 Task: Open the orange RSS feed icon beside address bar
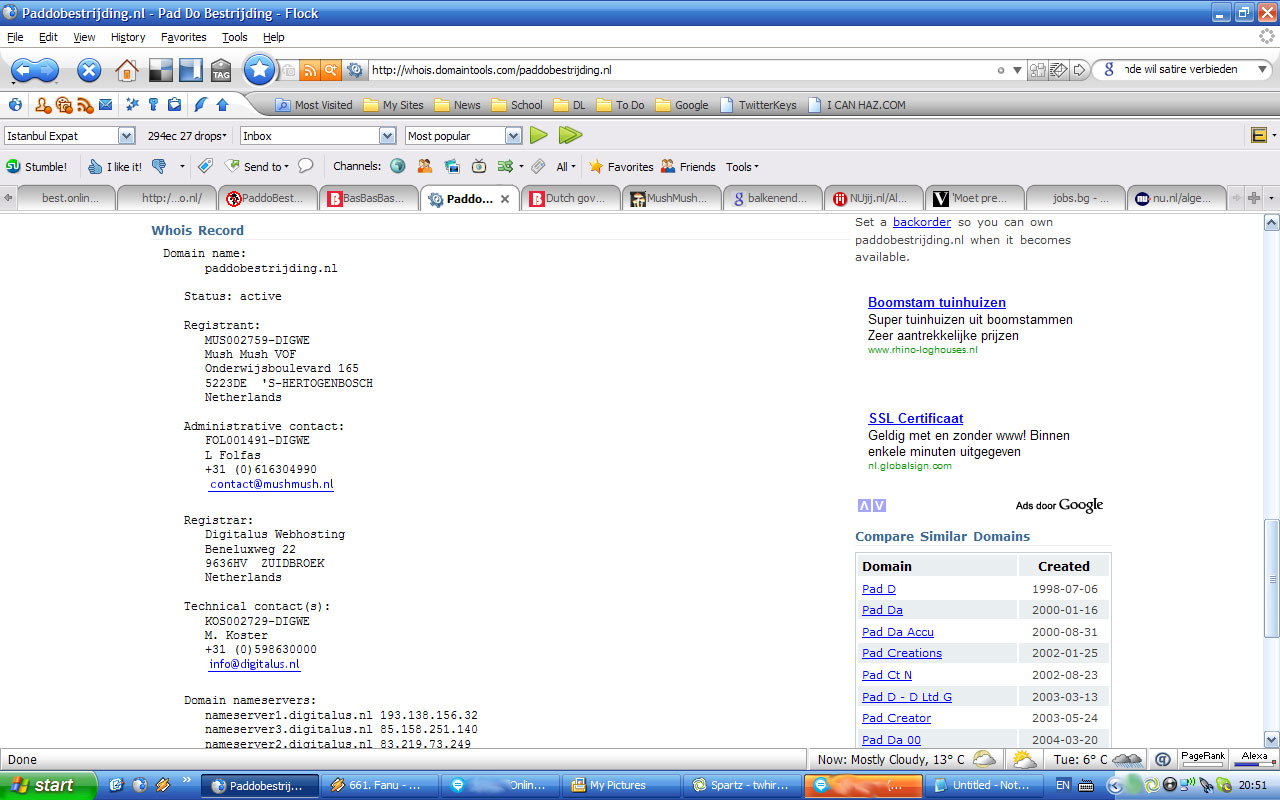[309, 70]
